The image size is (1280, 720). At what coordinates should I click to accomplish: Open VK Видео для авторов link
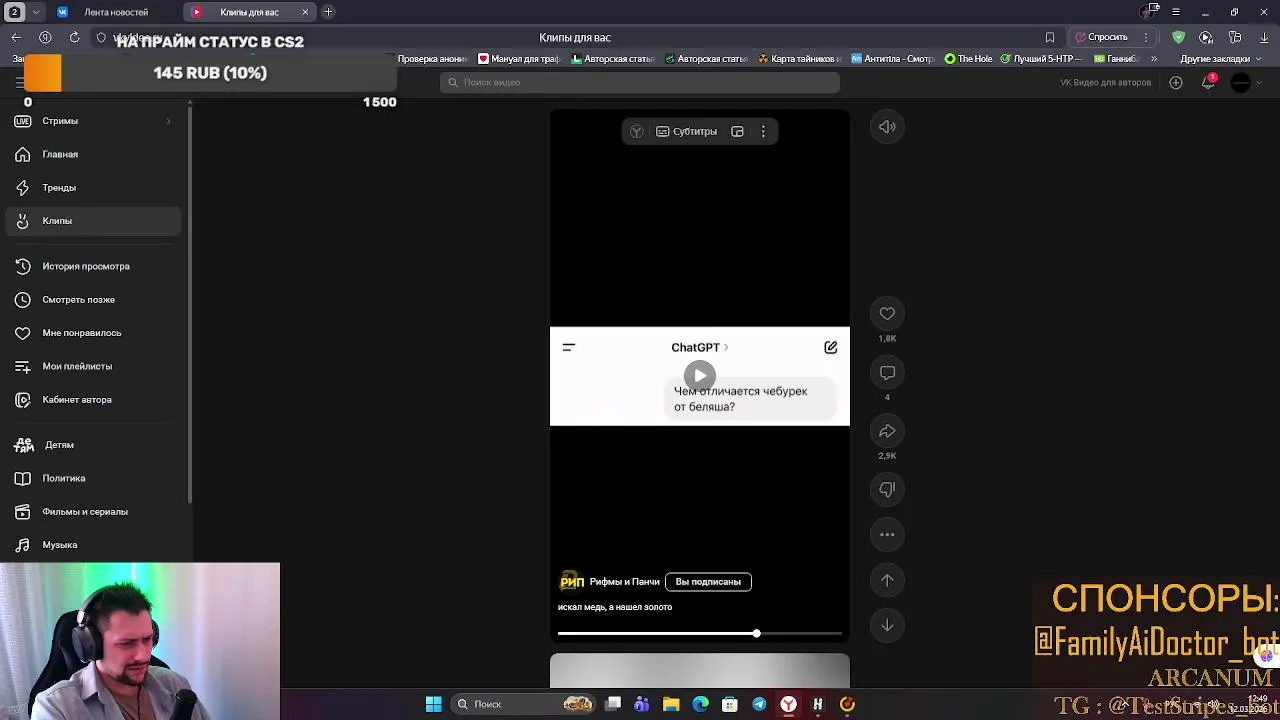(1105, 82)
